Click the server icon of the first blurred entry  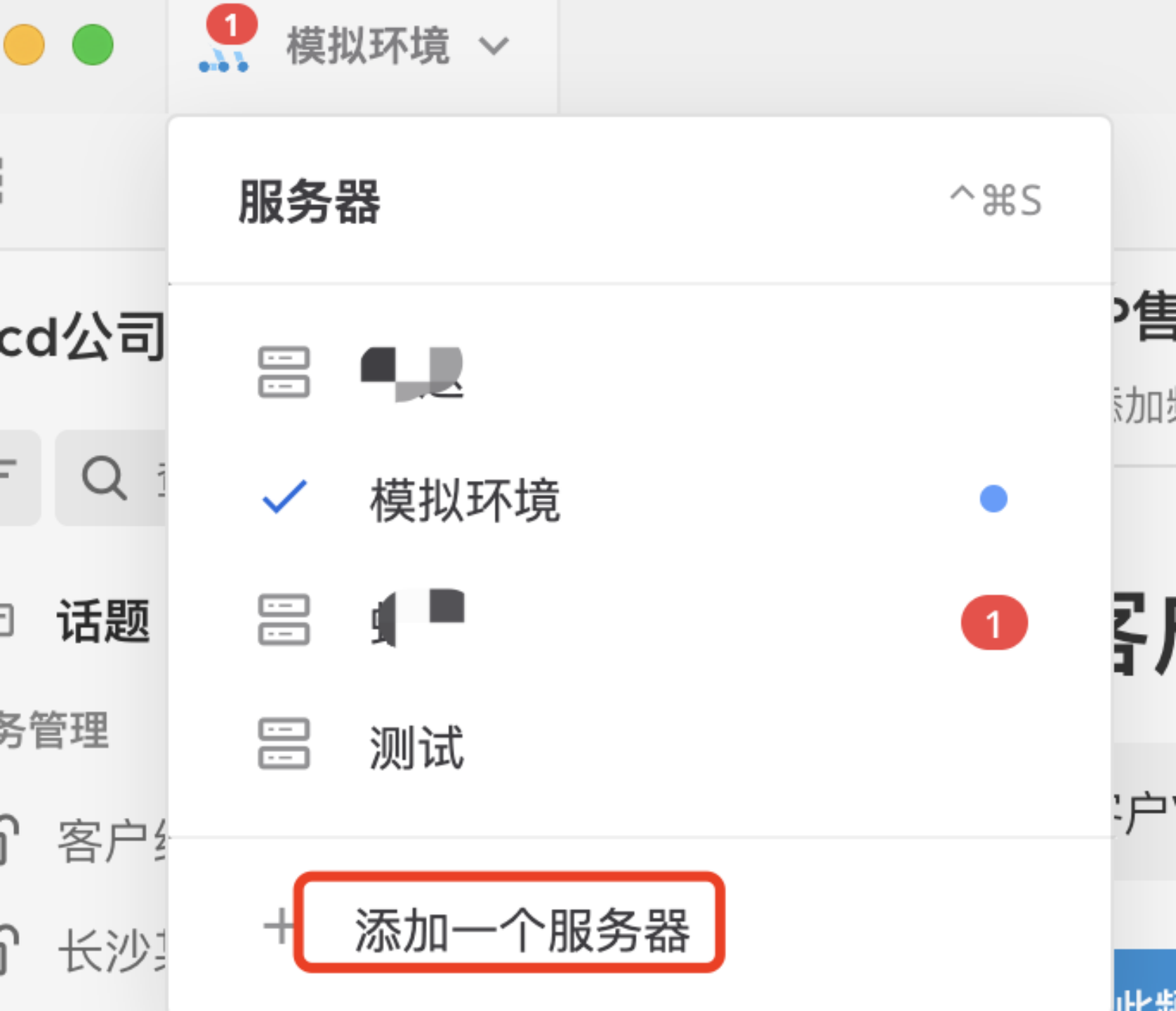(284, 372)
